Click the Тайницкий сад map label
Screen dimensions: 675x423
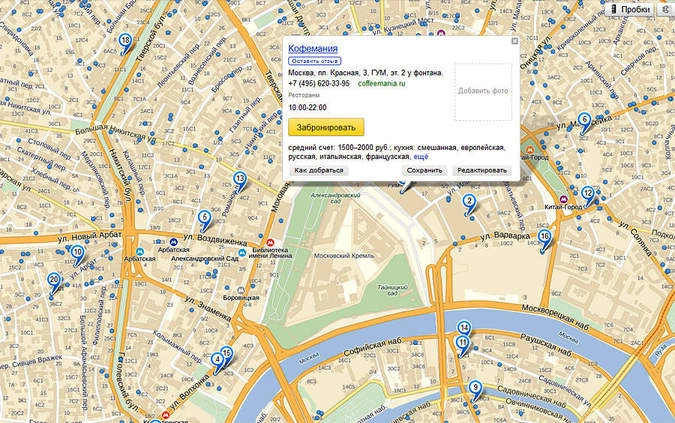[393, 290]
